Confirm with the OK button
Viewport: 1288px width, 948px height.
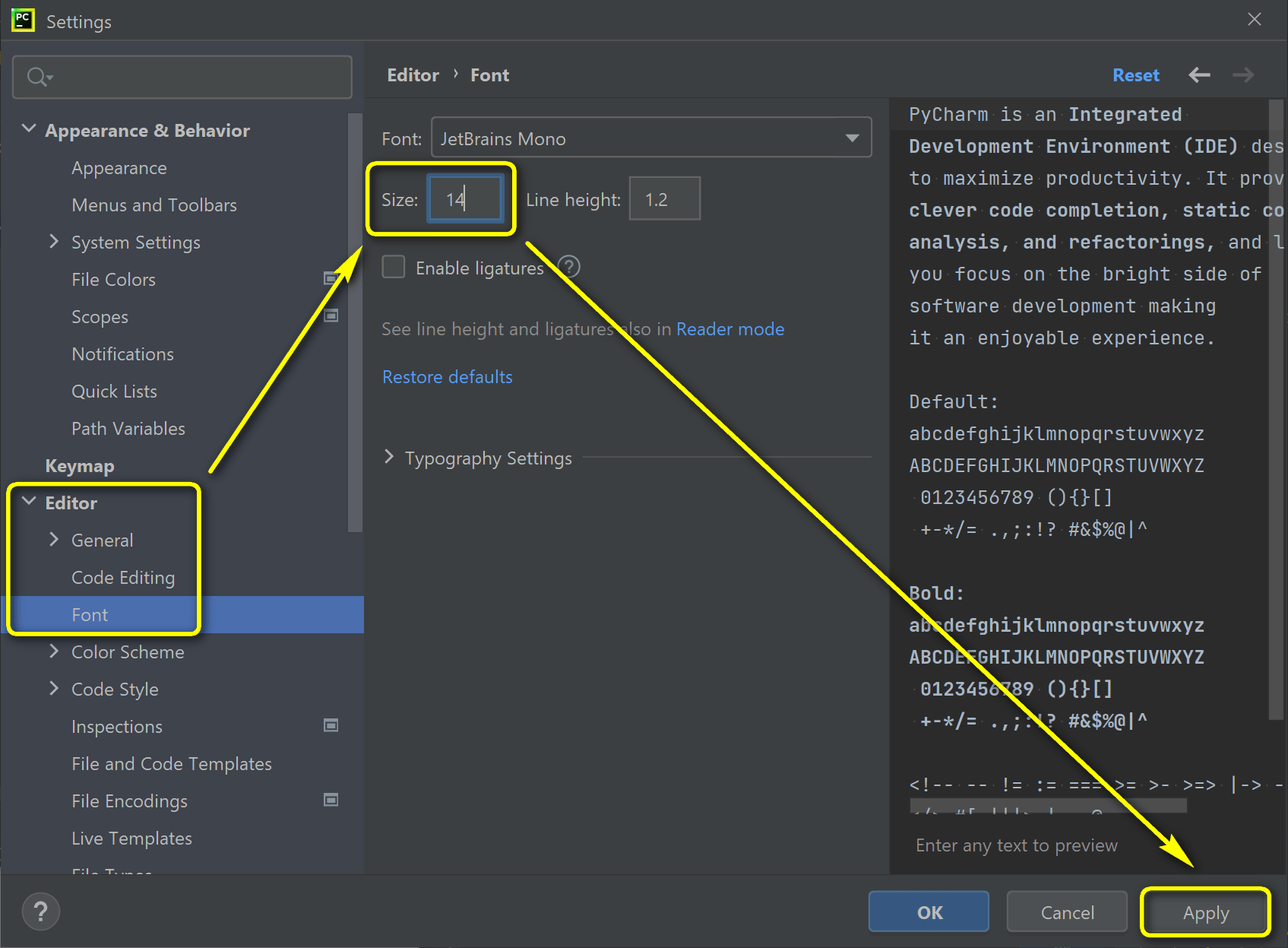coord(929,912)
